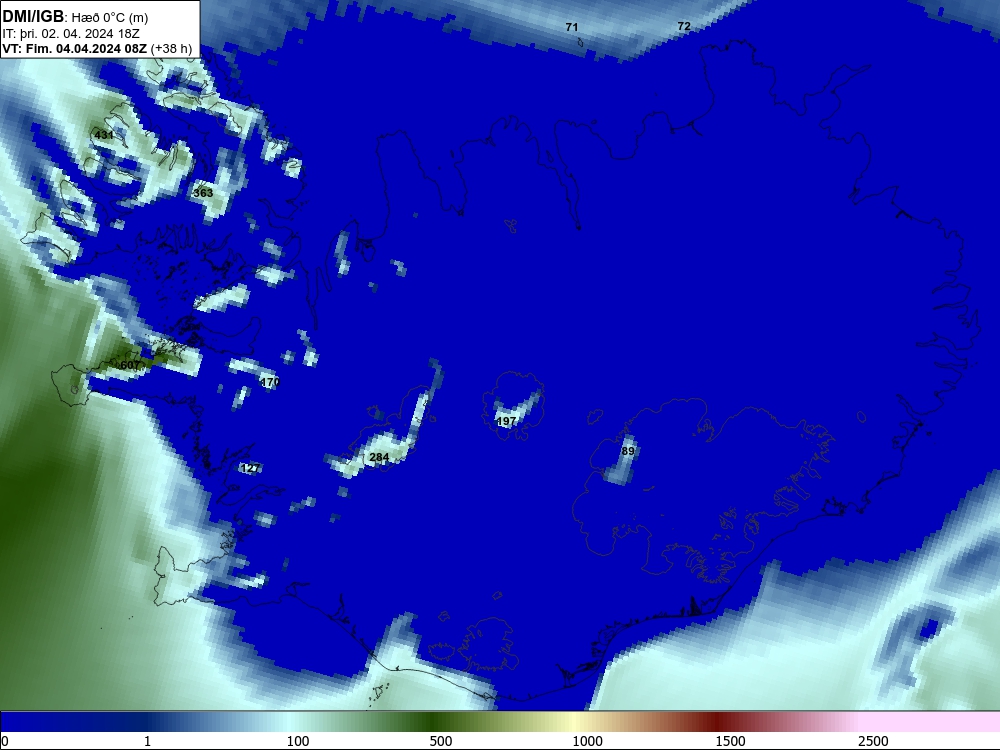Click the DMI/IGB title text
The height and width of the screenshot is (750, 1000).
tap(33, 17)
